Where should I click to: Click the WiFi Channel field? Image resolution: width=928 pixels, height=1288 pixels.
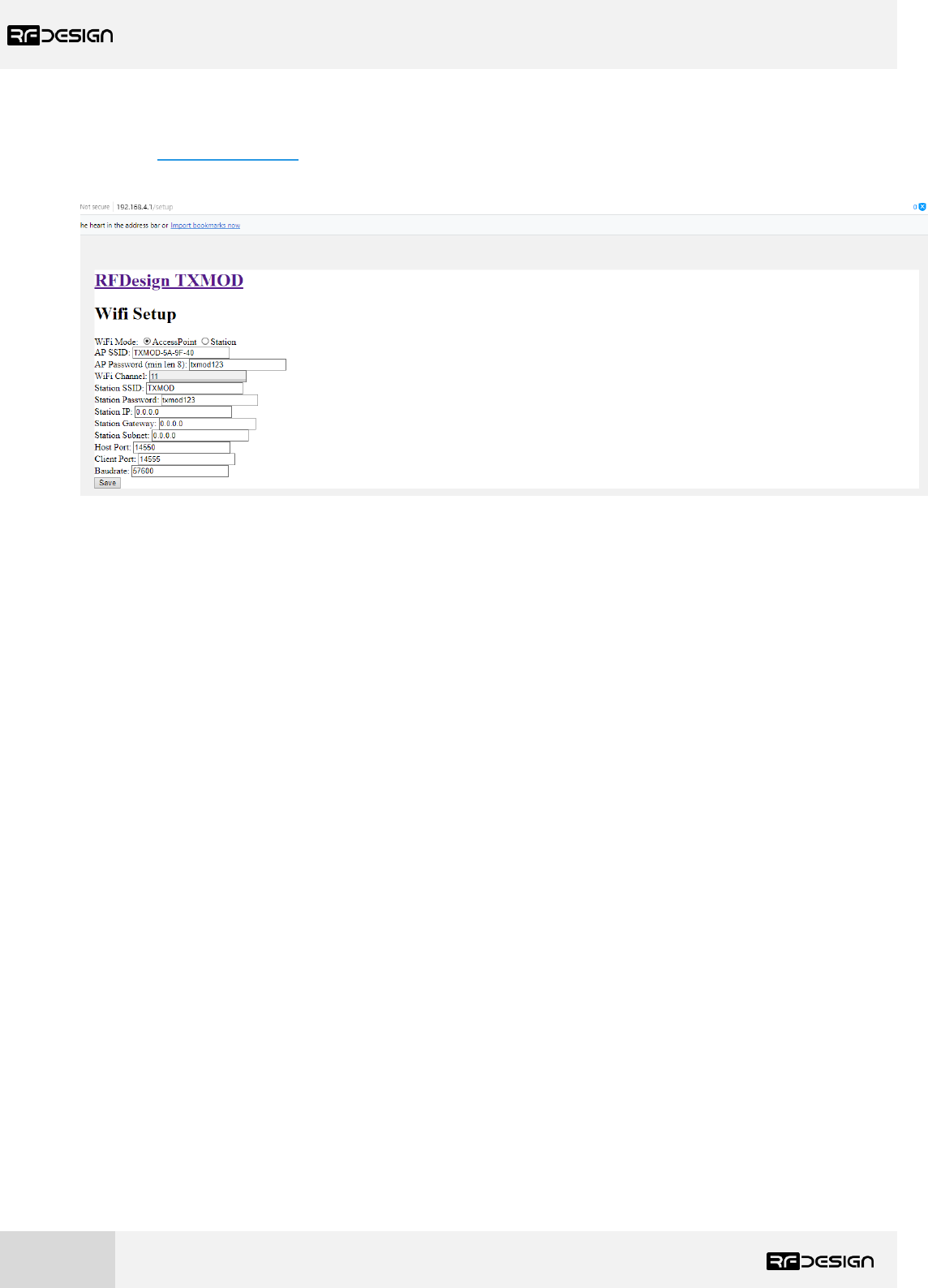pos(198,377)
